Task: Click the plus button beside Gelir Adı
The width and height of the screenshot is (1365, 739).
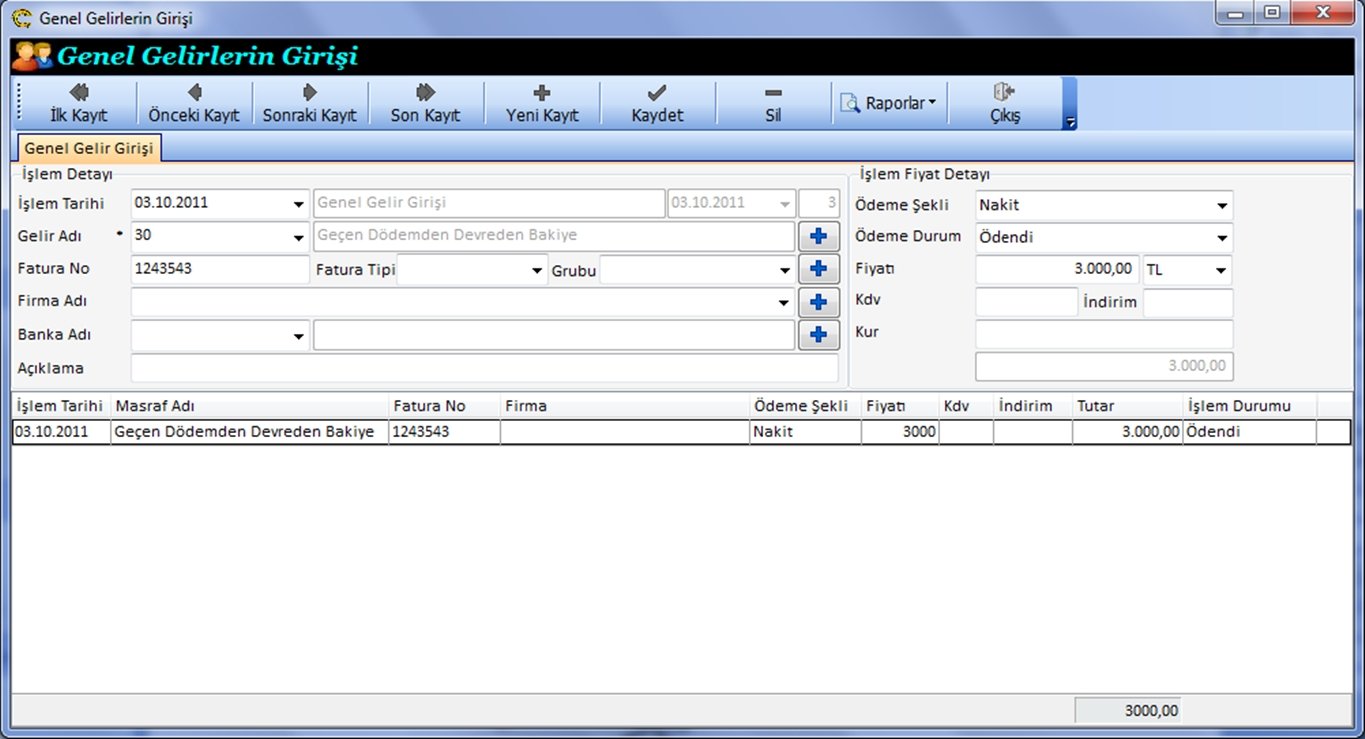Action: click(818, 237)
